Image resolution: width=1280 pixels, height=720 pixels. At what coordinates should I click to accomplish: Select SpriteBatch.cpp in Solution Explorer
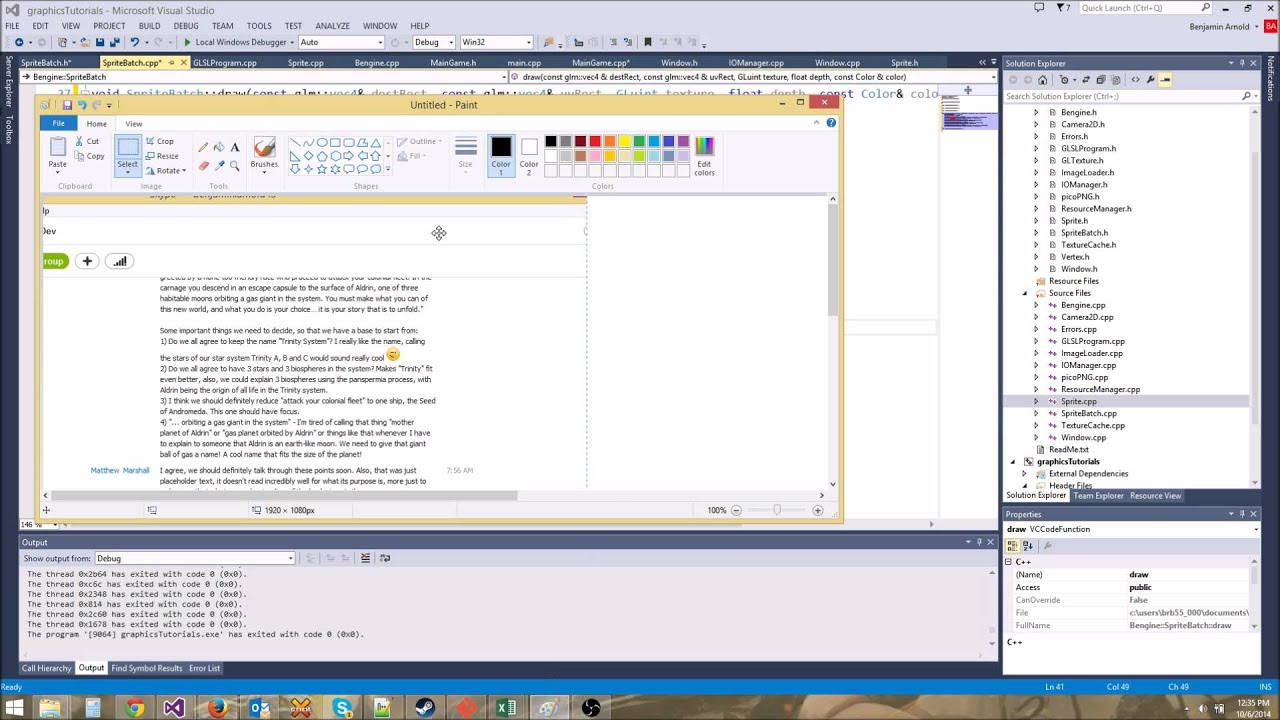coord(1088,413)
